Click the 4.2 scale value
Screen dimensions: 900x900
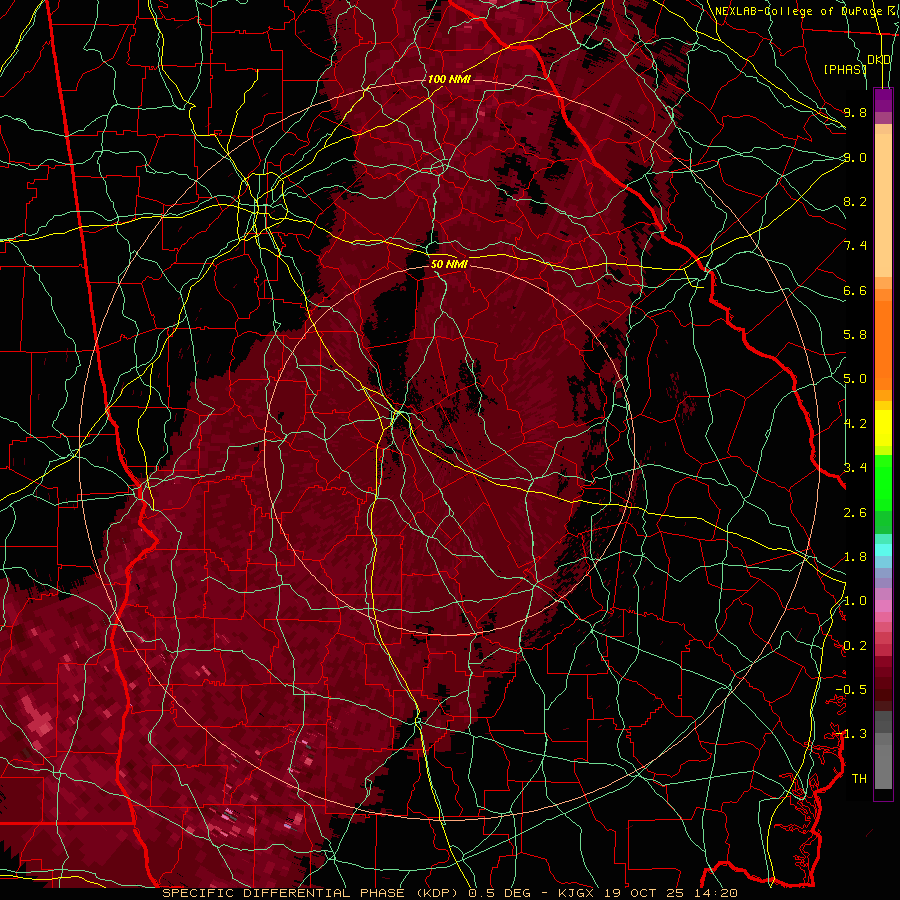pos(855,424)
